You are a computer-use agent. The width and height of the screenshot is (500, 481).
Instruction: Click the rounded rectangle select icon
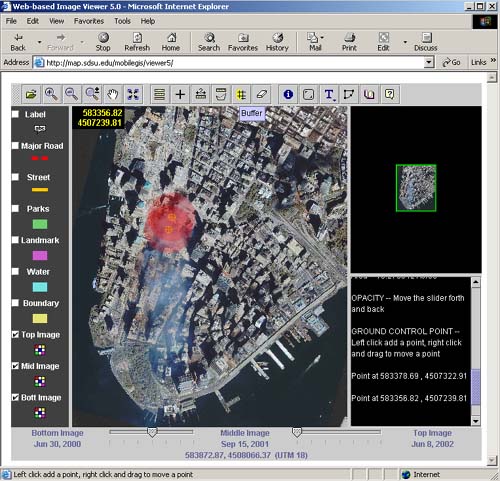pyautogui.click(x=308, y=94)
